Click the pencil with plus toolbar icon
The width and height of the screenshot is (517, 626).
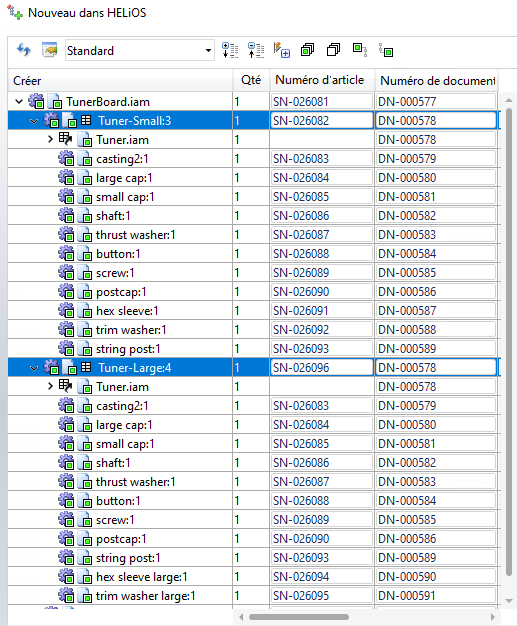282,51
